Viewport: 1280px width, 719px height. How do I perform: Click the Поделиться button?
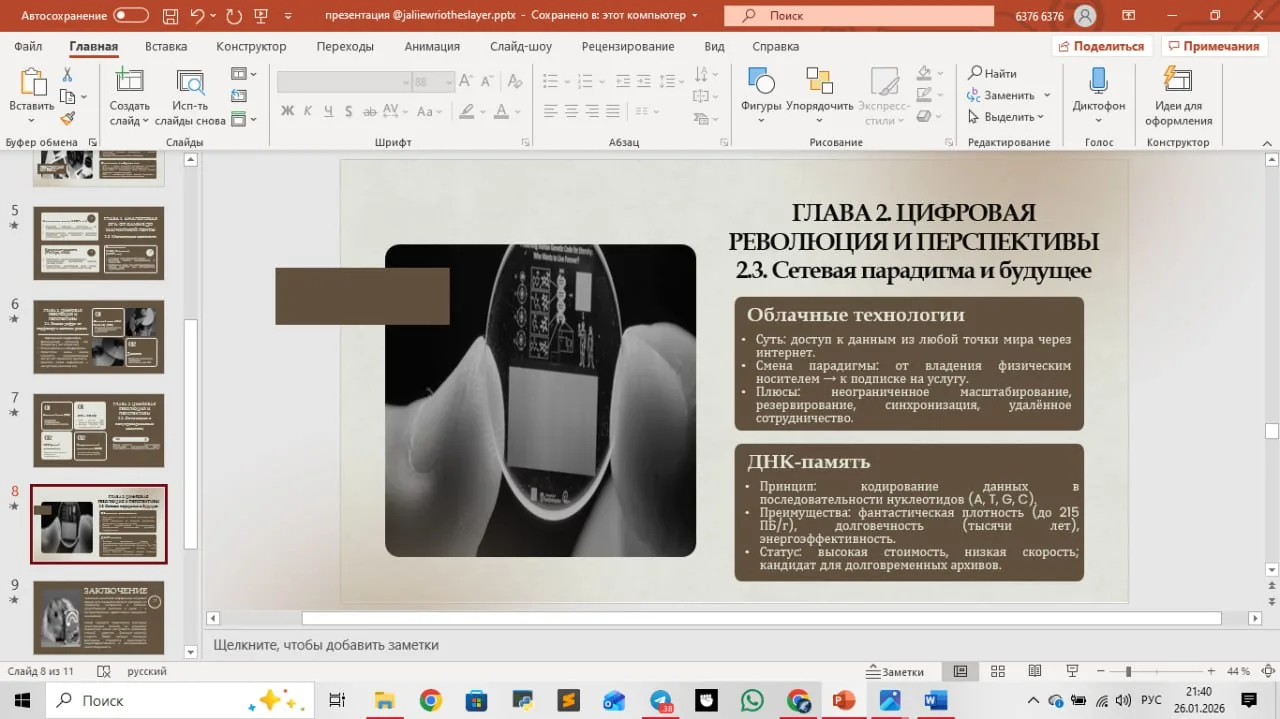[x=1101, y=46]
